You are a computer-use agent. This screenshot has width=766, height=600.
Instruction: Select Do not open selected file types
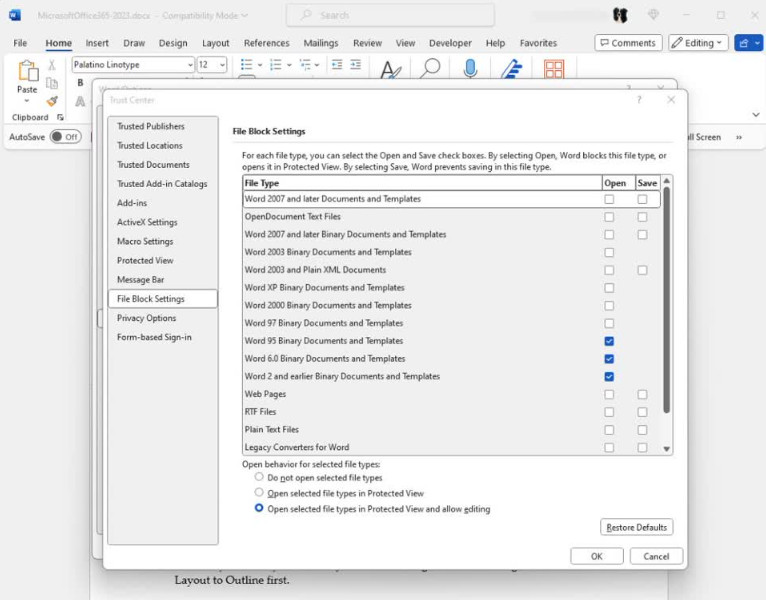259,477
